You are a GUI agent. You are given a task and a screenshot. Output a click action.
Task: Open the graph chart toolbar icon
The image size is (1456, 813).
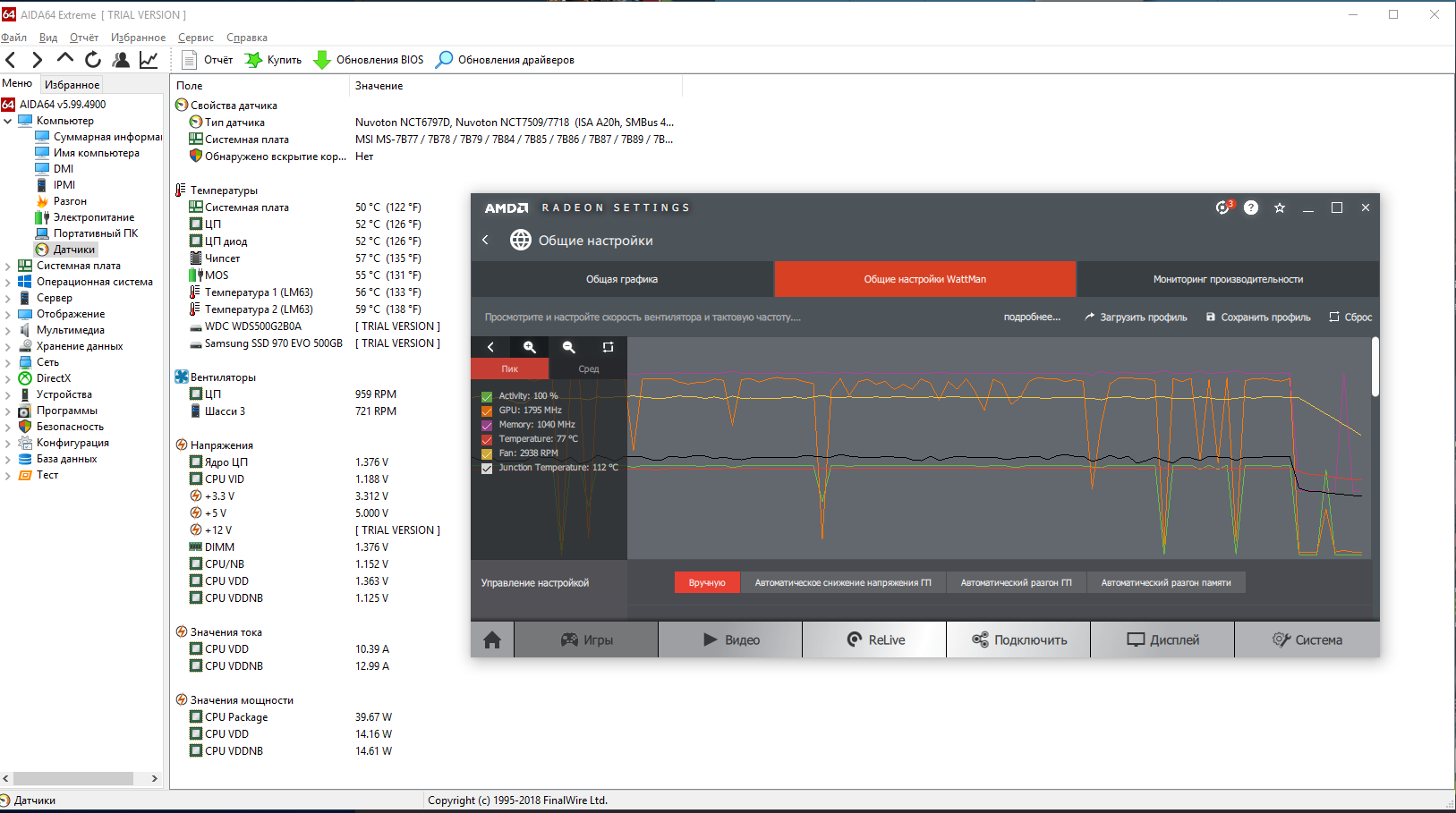coord(149,60)
